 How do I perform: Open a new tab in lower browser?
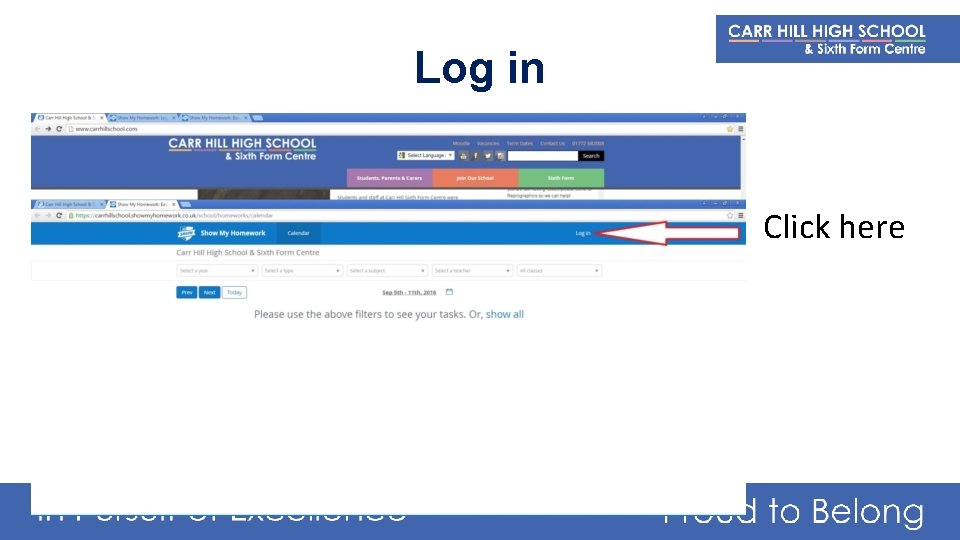pos(186,204)
